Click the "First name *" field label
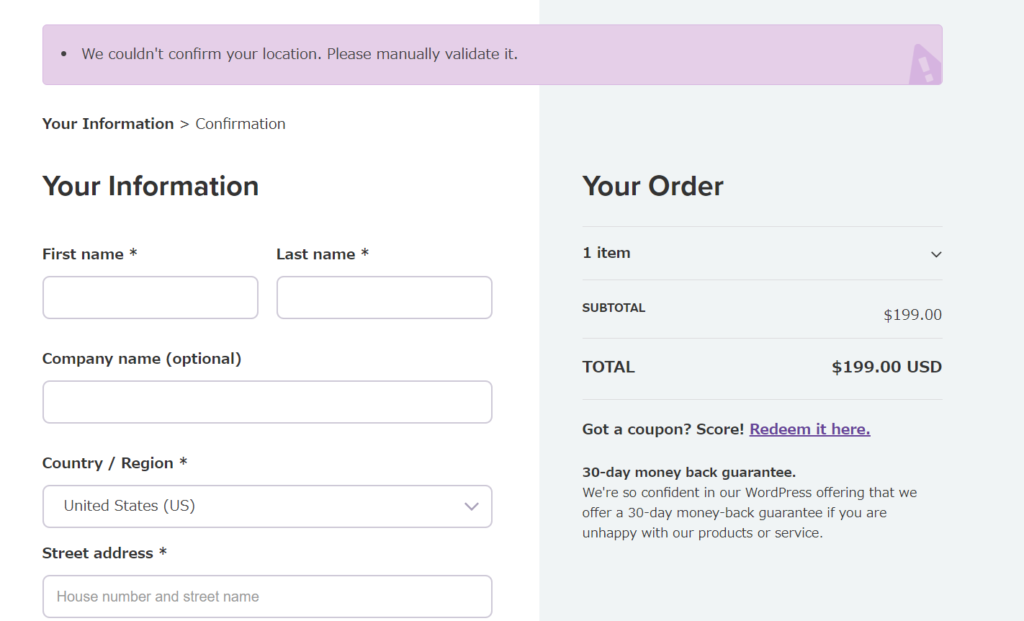The width and height of the screenshot is (1024, 621). [89, 254]
